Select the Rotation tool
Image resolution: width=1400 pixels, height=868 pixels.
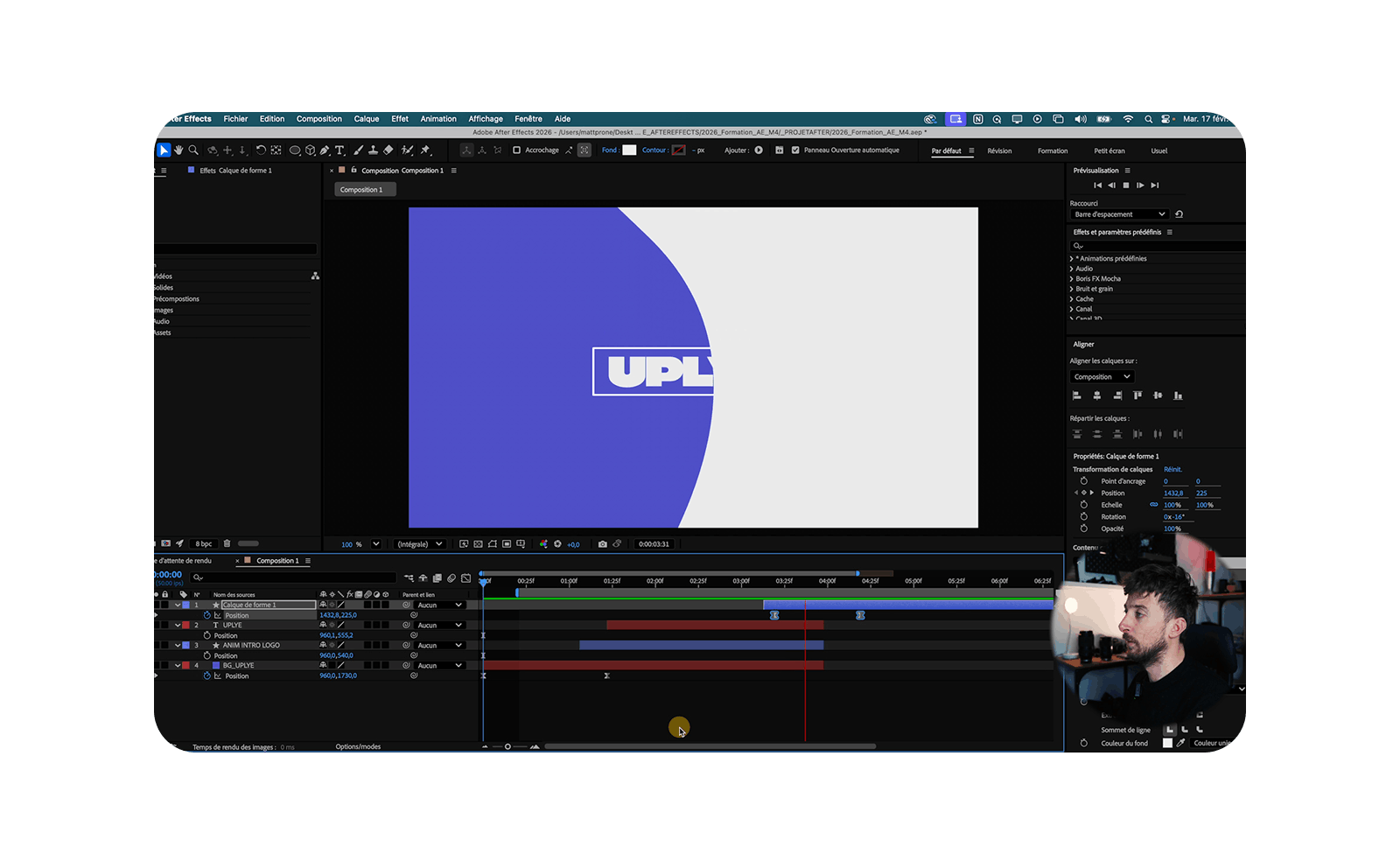[x=261, y=150]
